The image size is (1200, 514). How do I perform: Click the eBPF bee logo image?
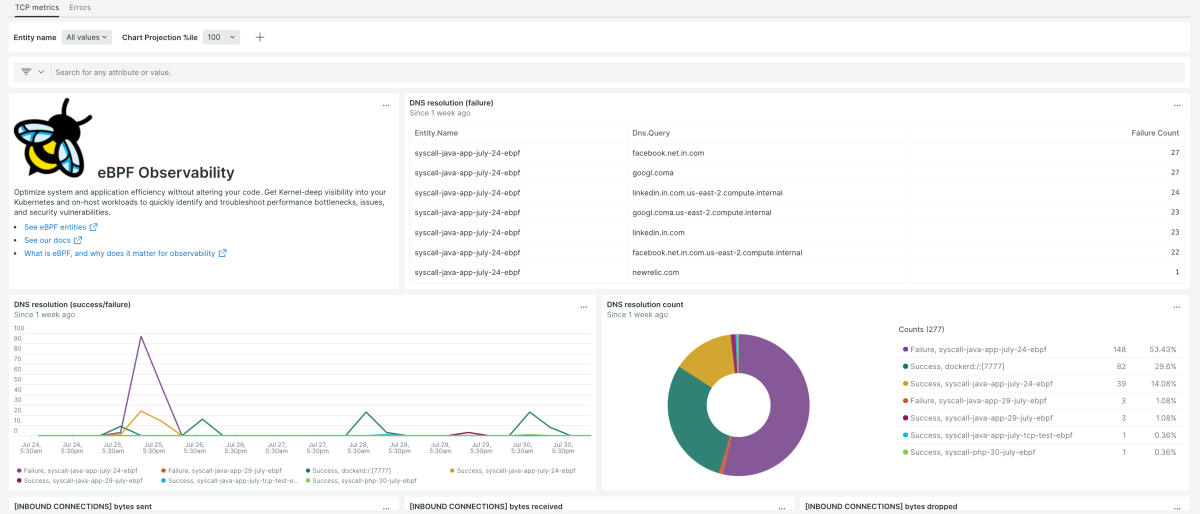click(53, 137)
